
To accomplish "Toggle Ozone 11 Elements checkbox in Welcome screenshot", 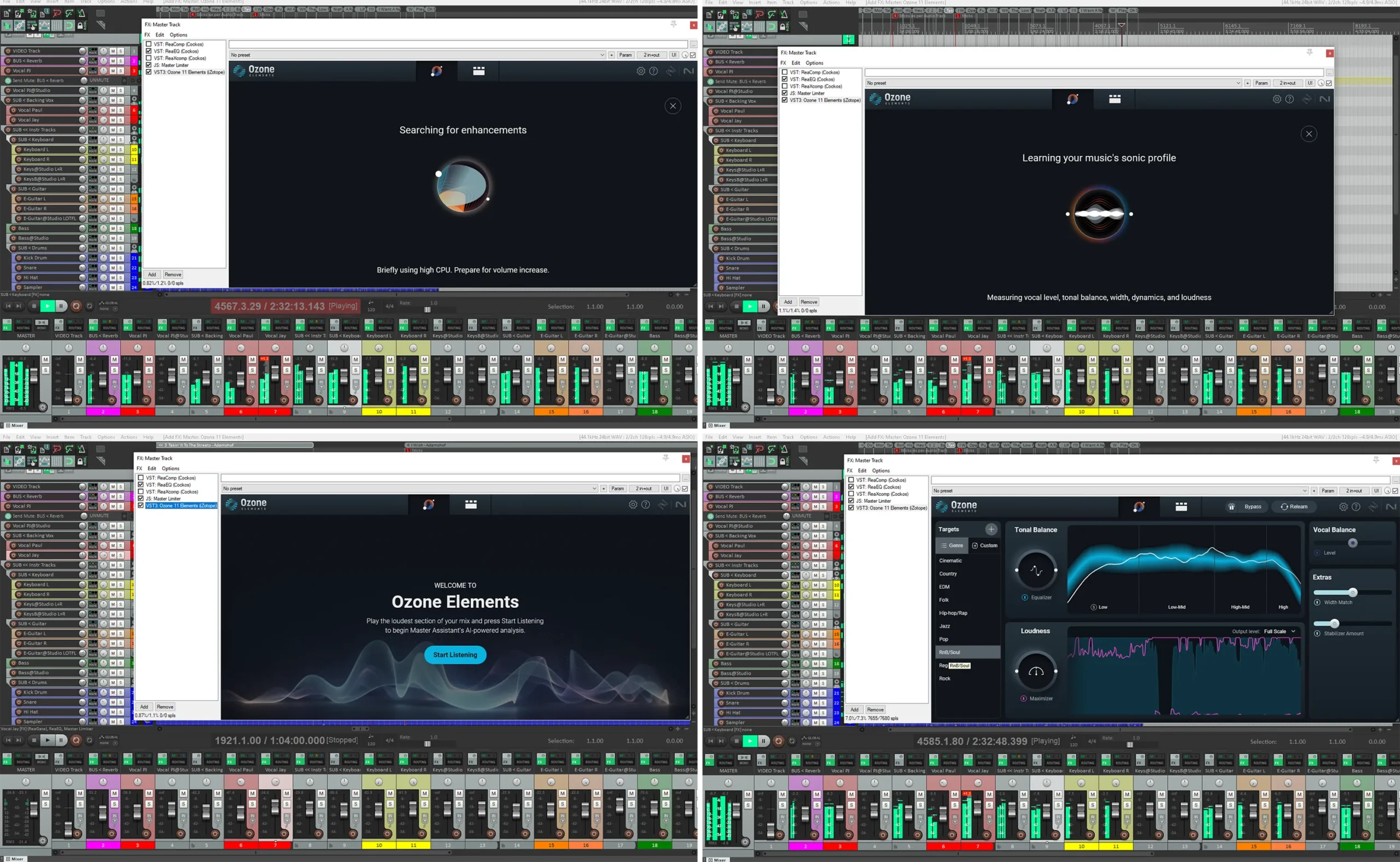I will click(x=141, y=505).
